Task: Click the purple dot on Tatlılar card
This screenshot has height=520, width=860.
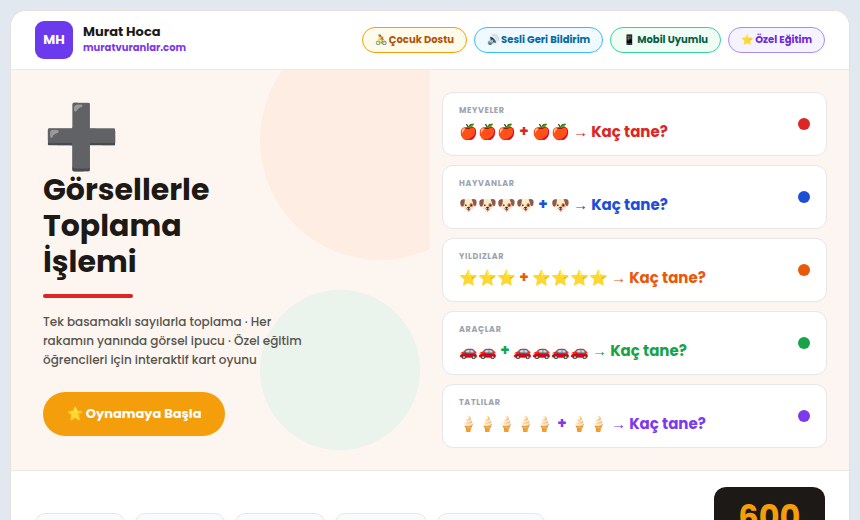Action: (804, 416)
